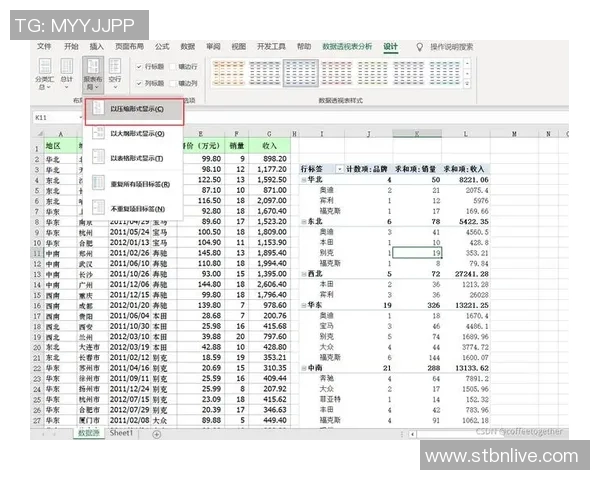Collapse the 华东 pivot group
Viewport: 600px width, 480px height.
[304, 305]
